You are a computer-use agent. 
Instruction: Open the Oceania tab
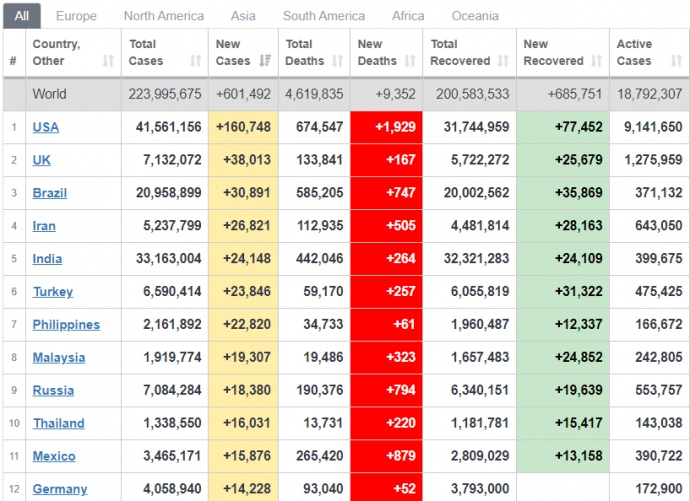tap(475, 16)
